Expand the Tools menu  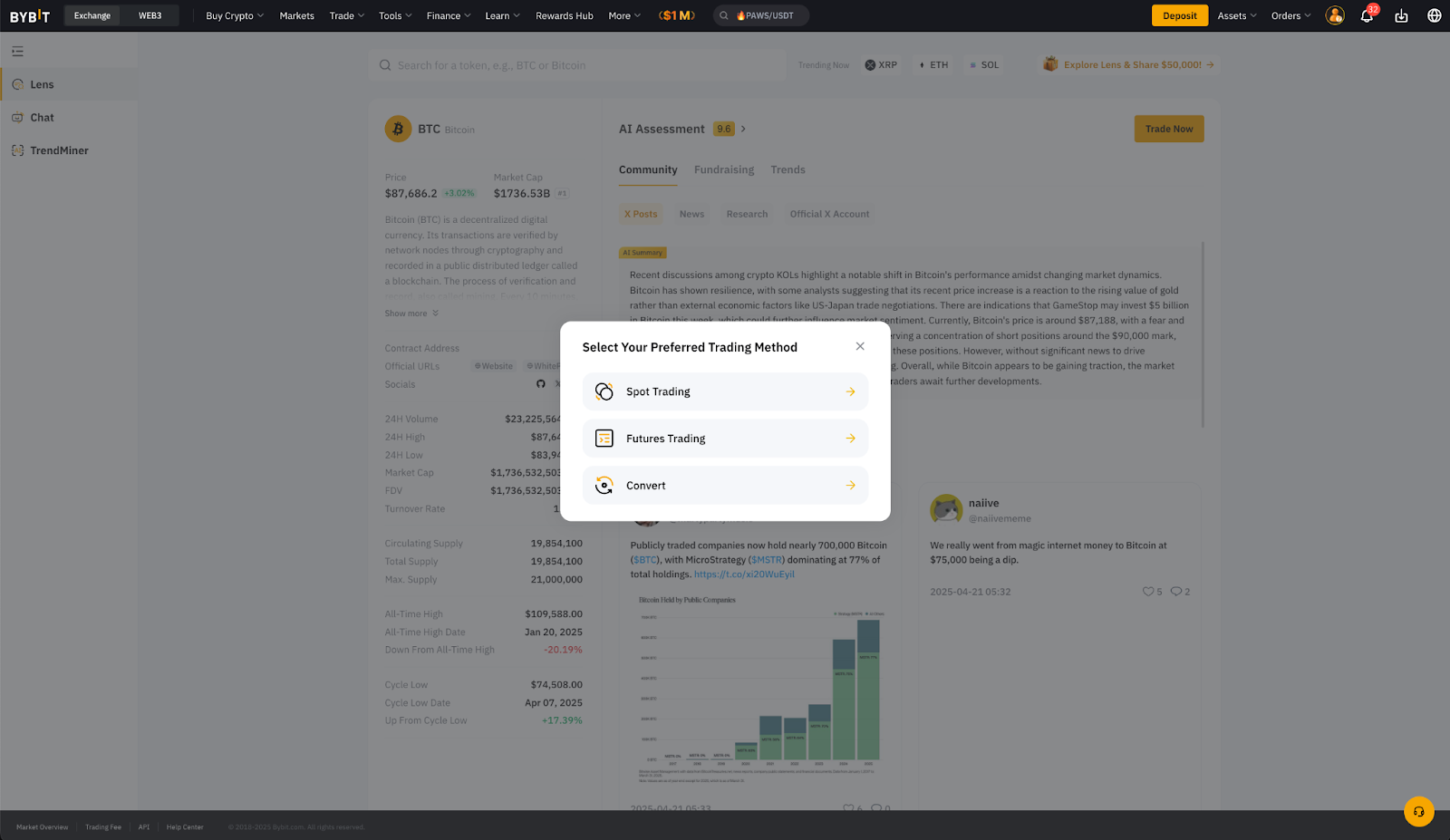tap(395, 15)
